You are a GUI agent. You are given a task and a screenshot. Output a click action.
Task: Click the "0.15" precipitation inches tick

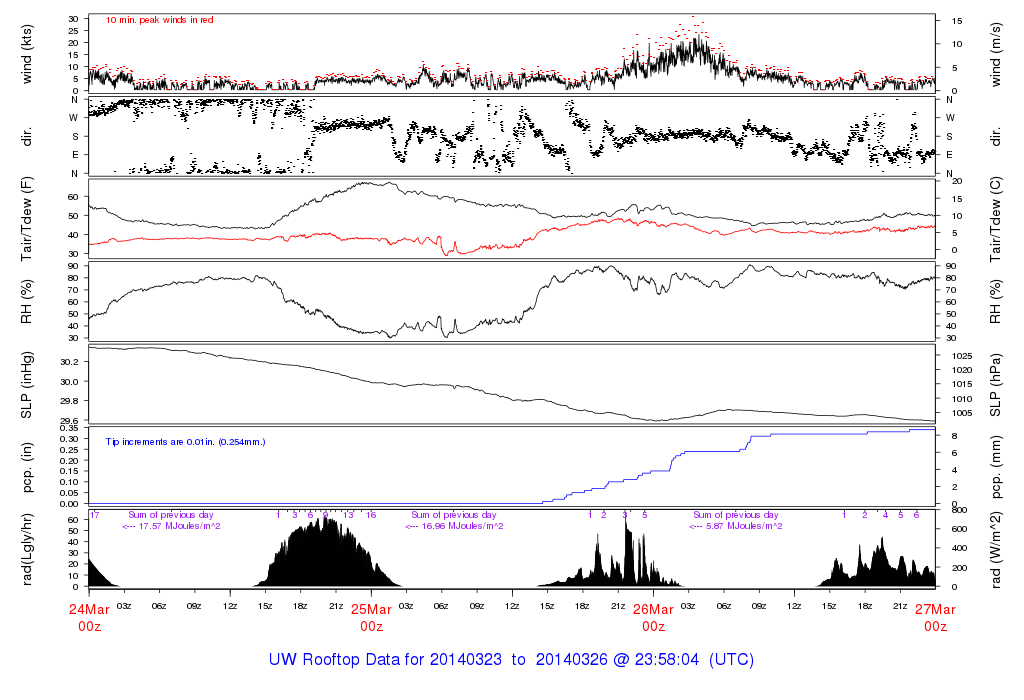click(x=69, y=471)
